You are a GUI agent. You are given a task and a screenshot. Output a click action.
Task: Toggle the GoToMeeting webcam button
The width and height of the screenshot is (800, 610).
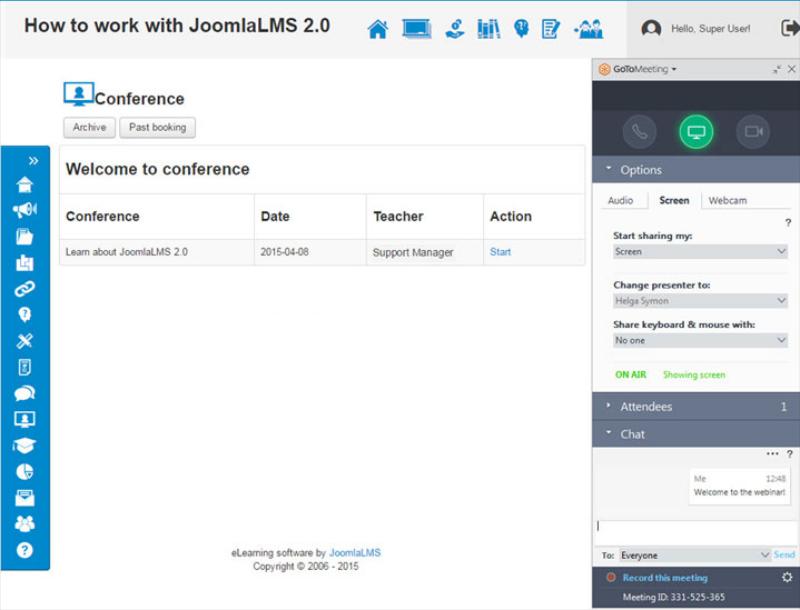coord(753,132)
